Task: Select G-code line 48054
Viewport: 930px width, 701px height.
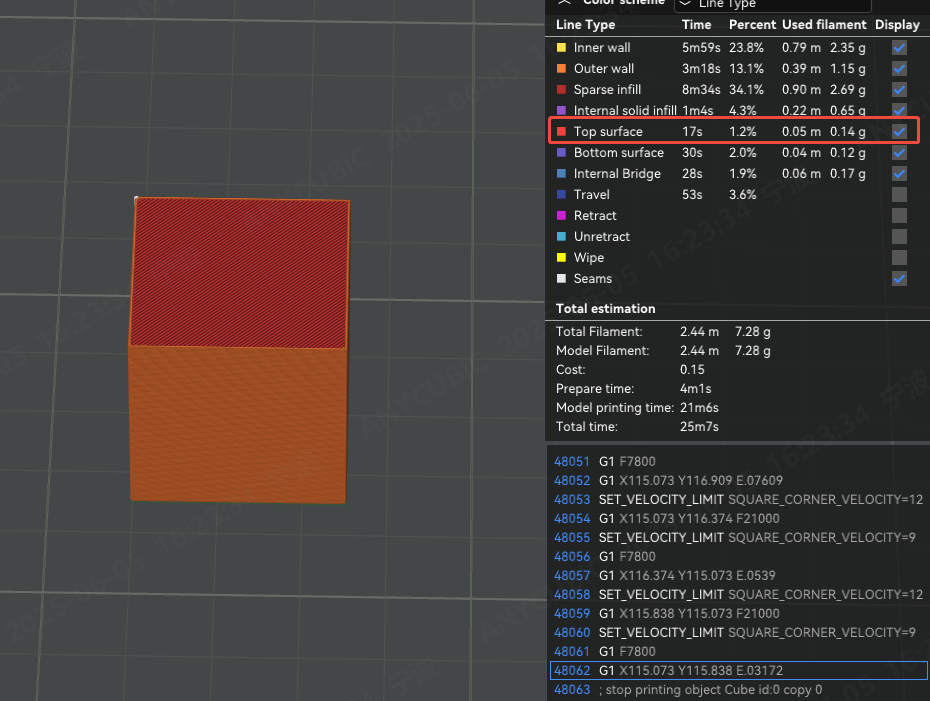Action: [x=738, y=518]
